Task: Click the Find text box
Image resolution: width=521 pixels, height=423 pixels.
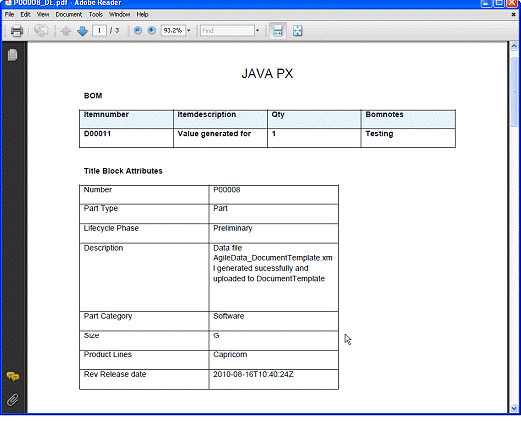Action: click(x=227, y=31)
